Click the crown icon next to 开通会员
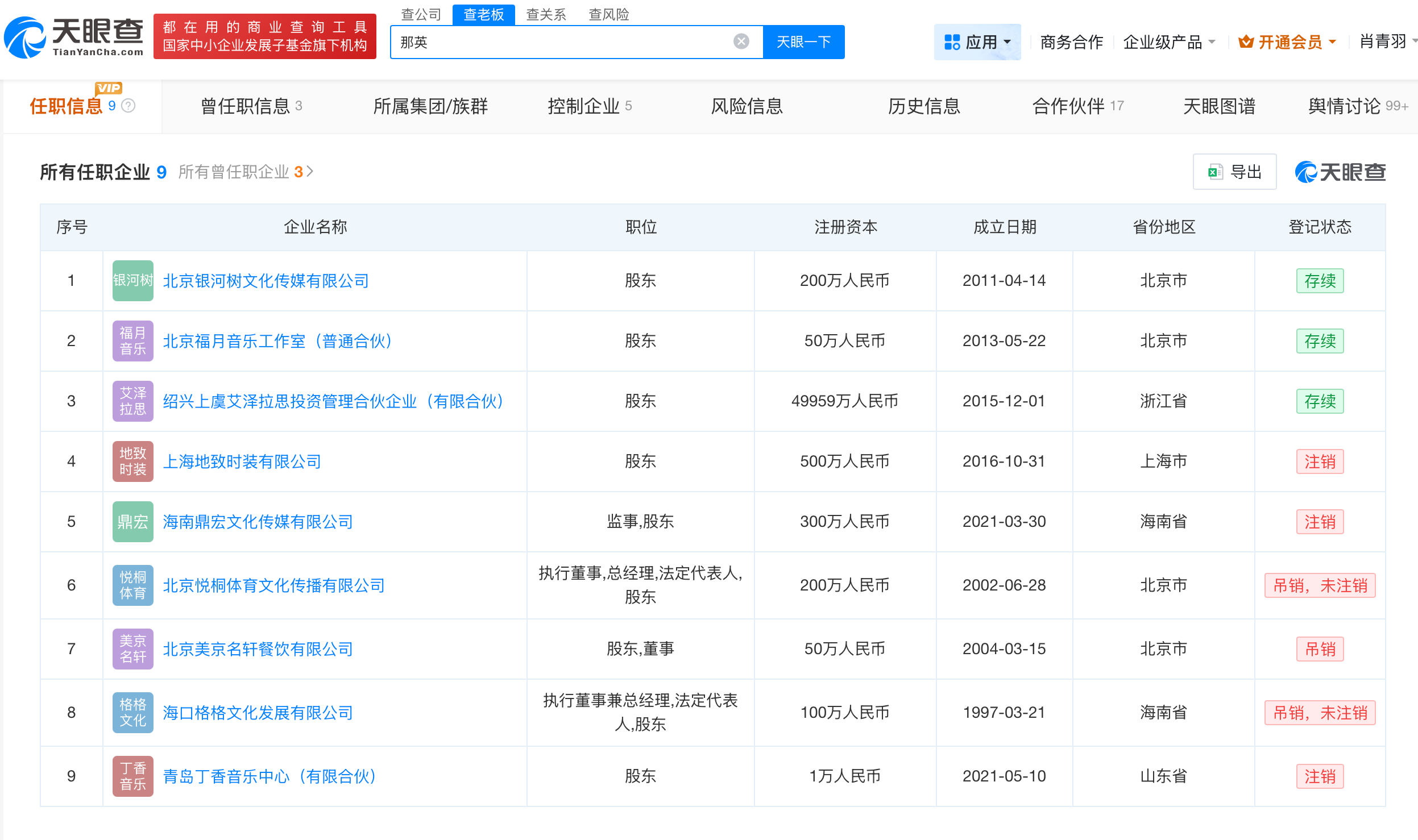1418x840 pixels. pos(1245,41)
